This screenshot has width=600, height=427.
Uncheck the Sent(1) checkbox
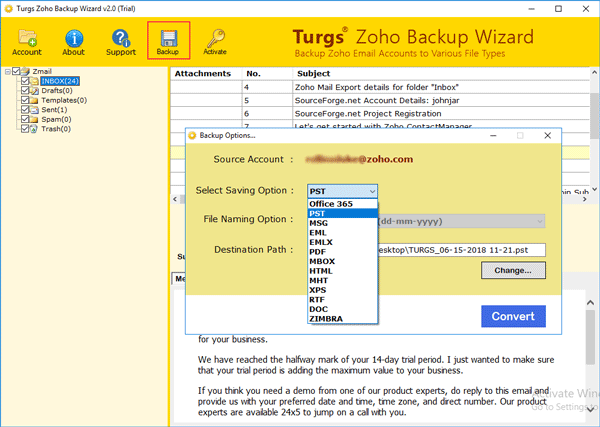click(x=25, y=109)
